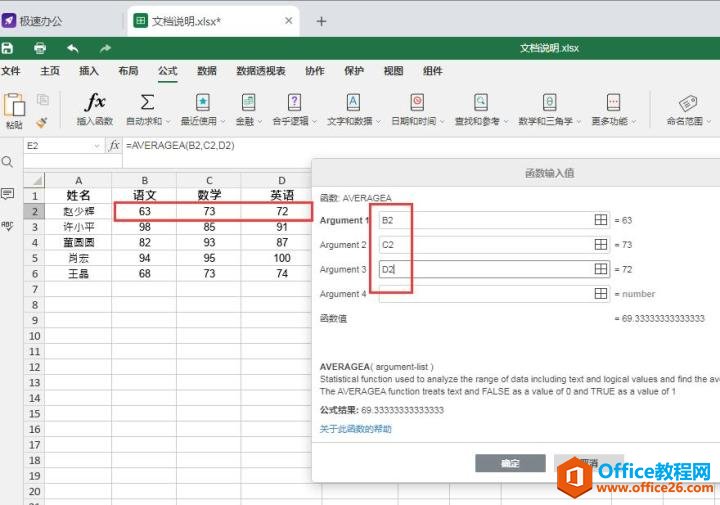Click the Argument 4 empty input field

(x=495, y=293)
